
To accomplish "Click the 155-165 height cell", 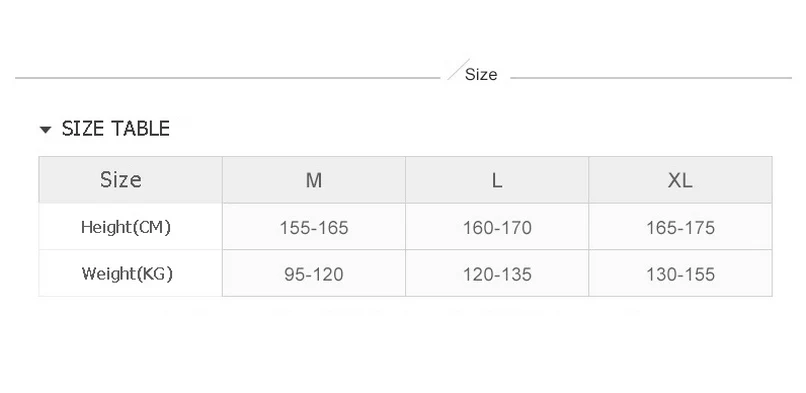I will 314,227.
